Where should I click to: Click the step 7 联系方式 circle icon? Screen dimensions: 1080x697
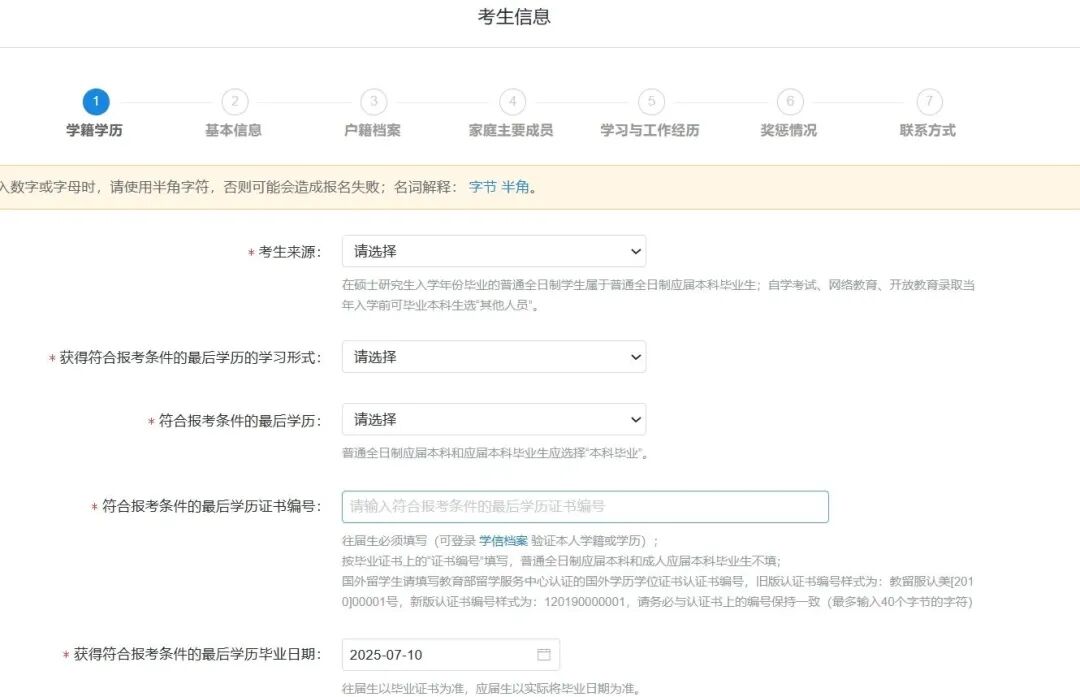[x=929, y=101]
